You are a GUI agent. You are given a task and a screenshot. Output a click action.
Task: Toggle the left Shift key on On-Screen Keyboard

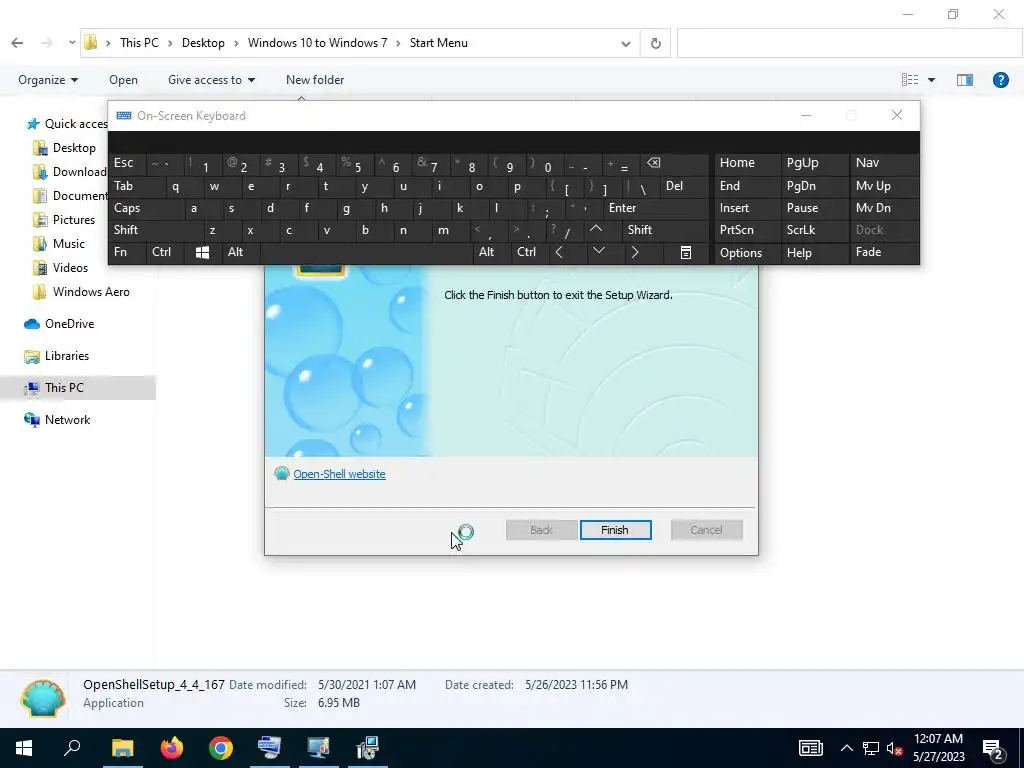click(x=157, y=230)
